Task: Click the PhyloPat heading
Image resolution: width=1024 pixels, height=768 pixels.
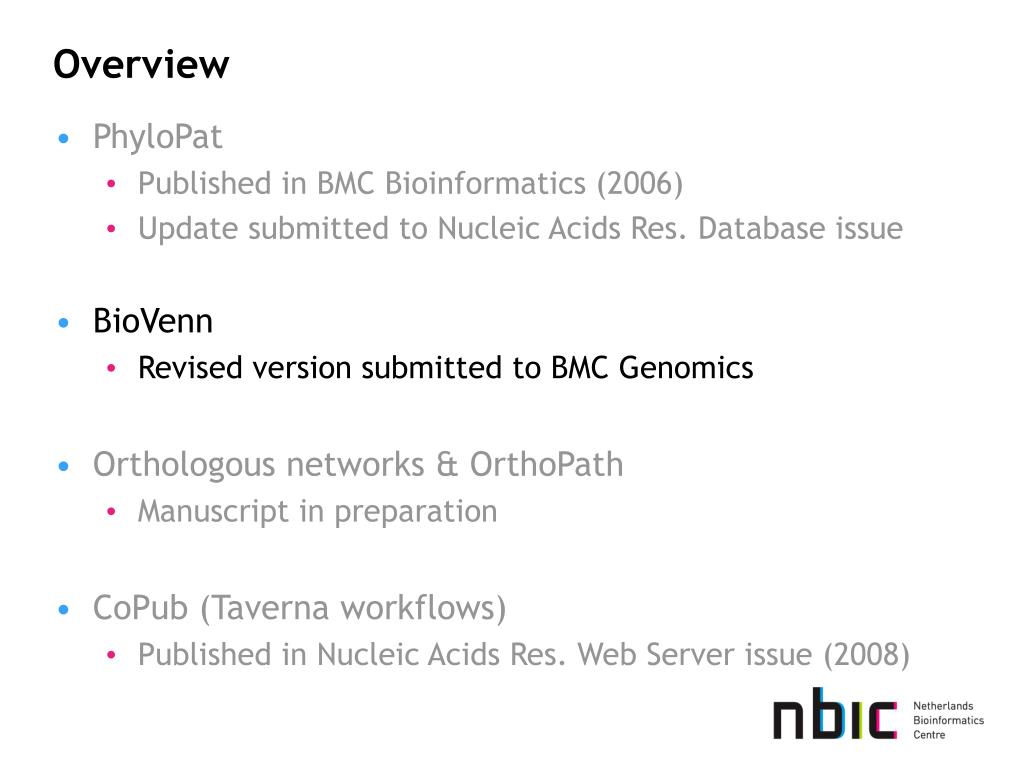Action: (157, 137)
